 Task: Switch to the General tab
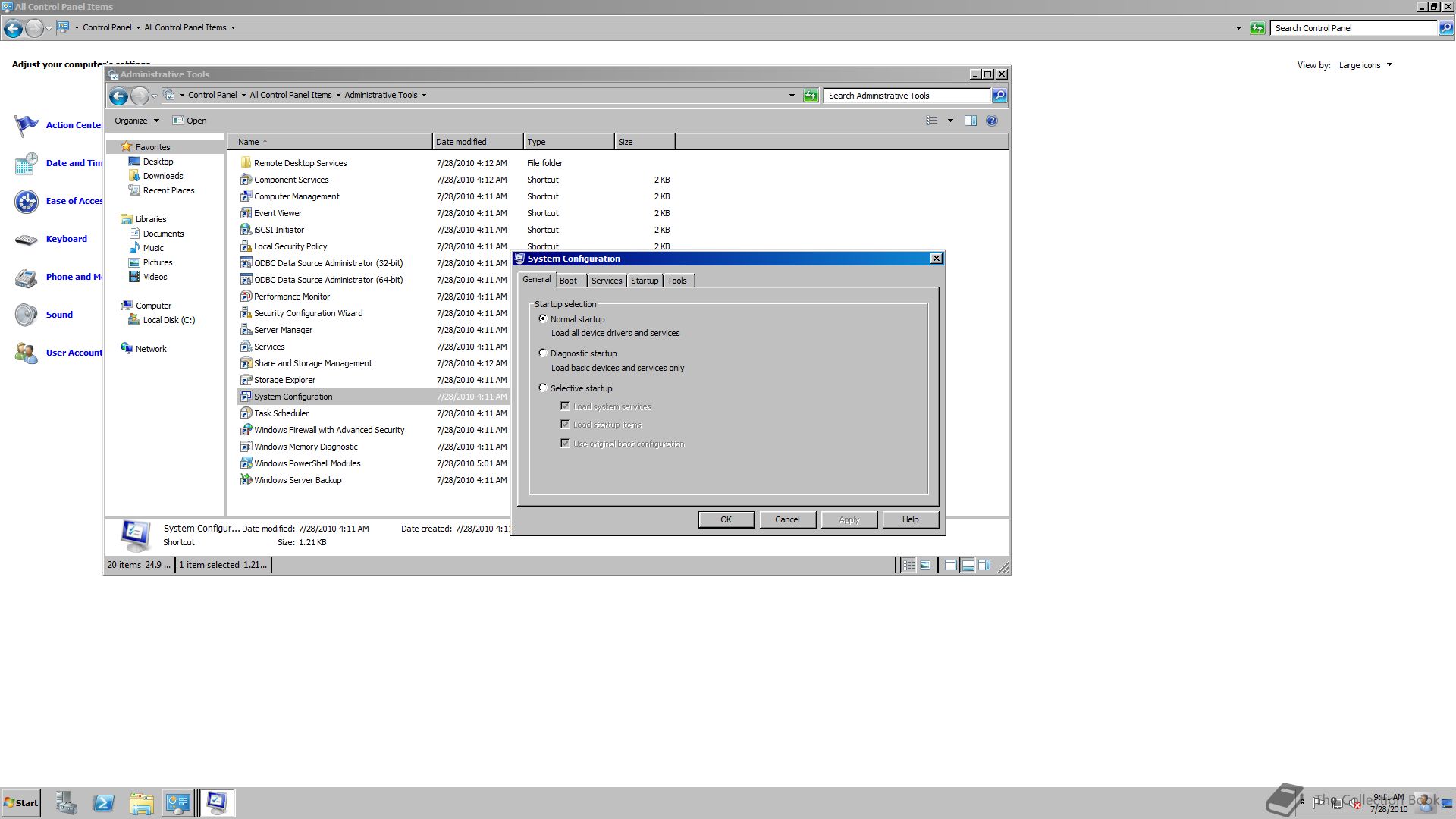click(537, 280)
